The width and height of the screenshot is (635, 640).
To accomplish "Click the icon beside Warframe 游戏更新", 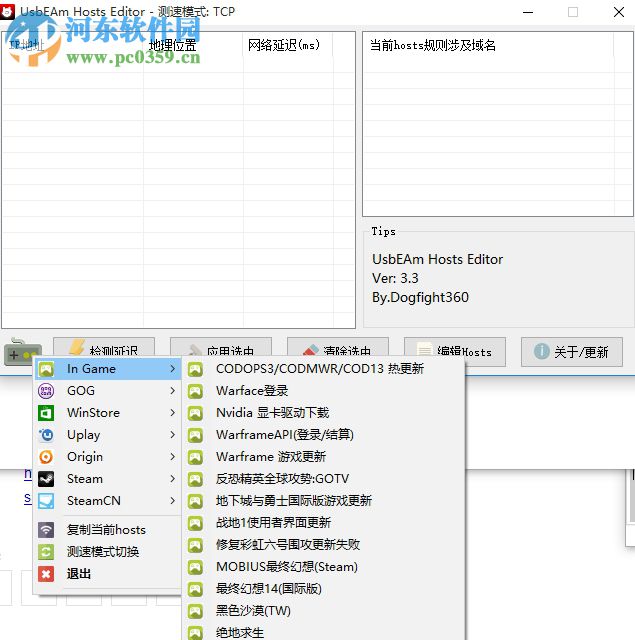I will coord(195,457).
